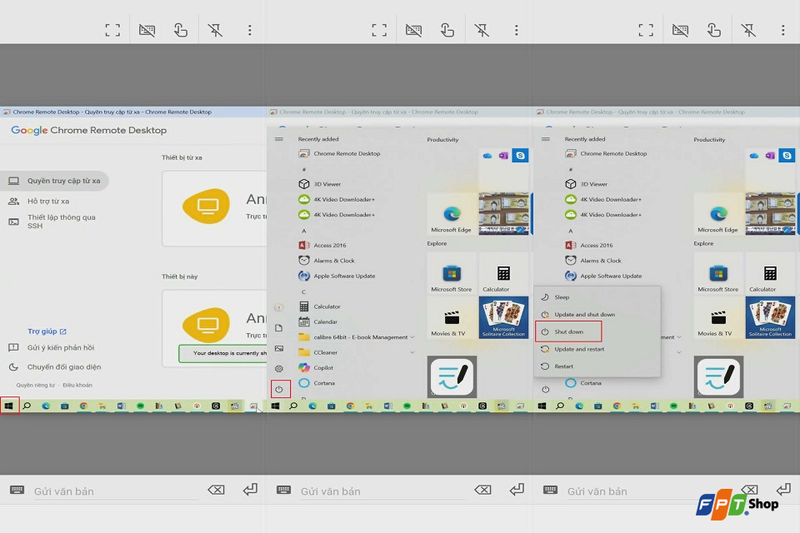Open the three-dot menu in left panel toolbar
Screen dimensions: 800x533
[x=249, y=30]
